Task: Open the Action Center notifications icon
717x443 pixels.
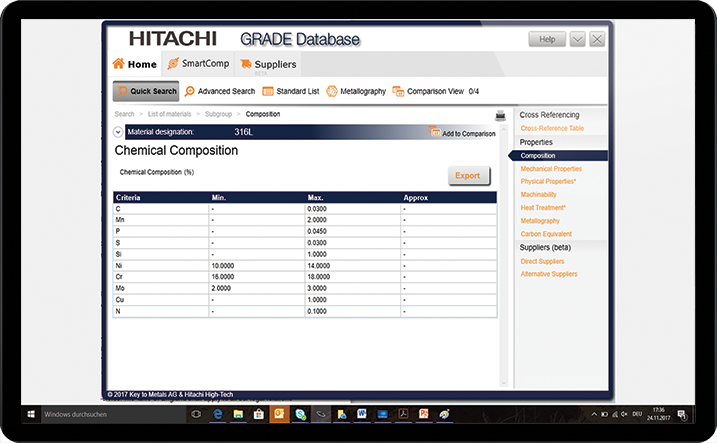Action: (x=682, y=415)
